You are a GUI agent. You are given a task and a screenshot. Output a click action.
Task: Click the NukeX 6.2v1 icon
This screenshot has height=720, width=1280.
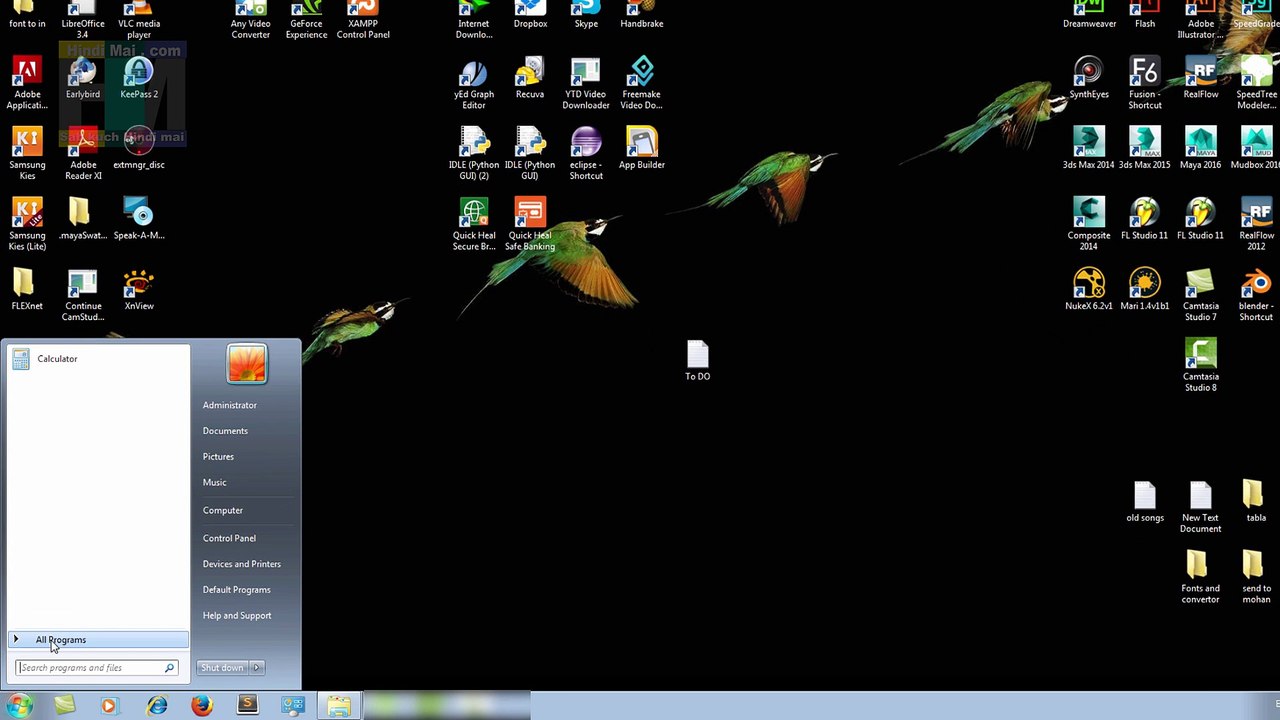(x=1089, y=290)
